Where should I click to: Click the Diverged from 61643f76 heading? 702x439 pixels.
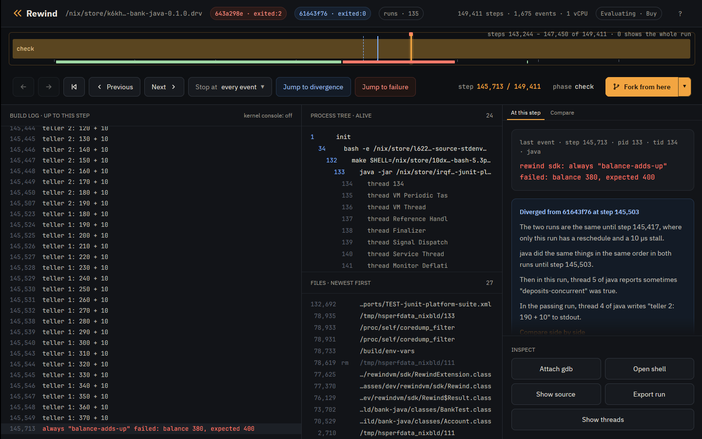point(579,212)
